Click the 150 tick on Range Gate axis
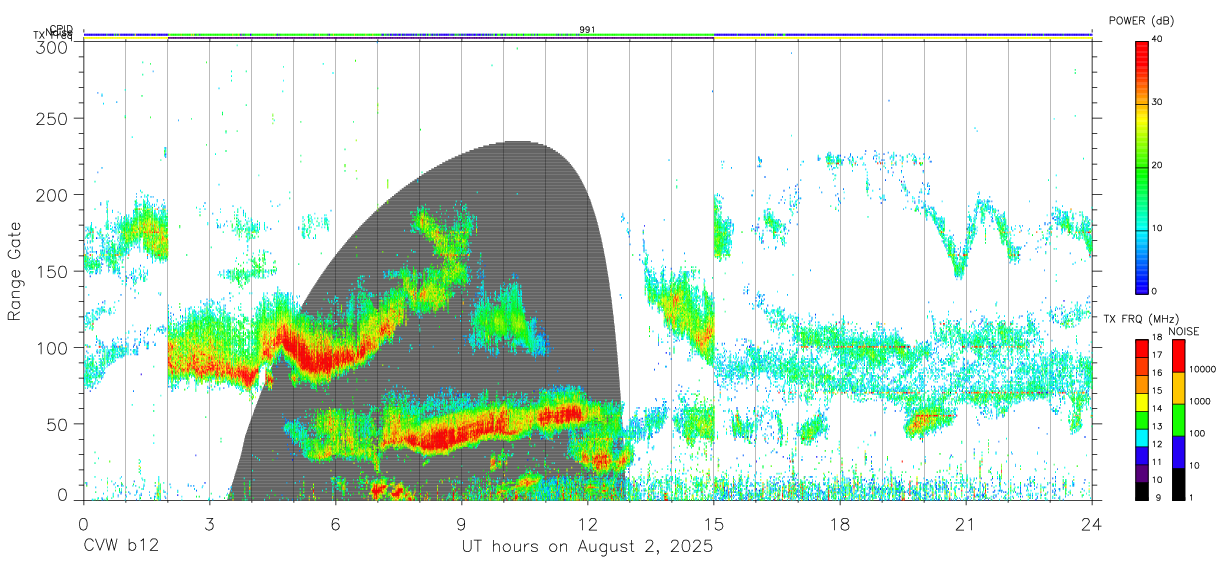Screen dimensions: 1228x567 click(51, 271)
